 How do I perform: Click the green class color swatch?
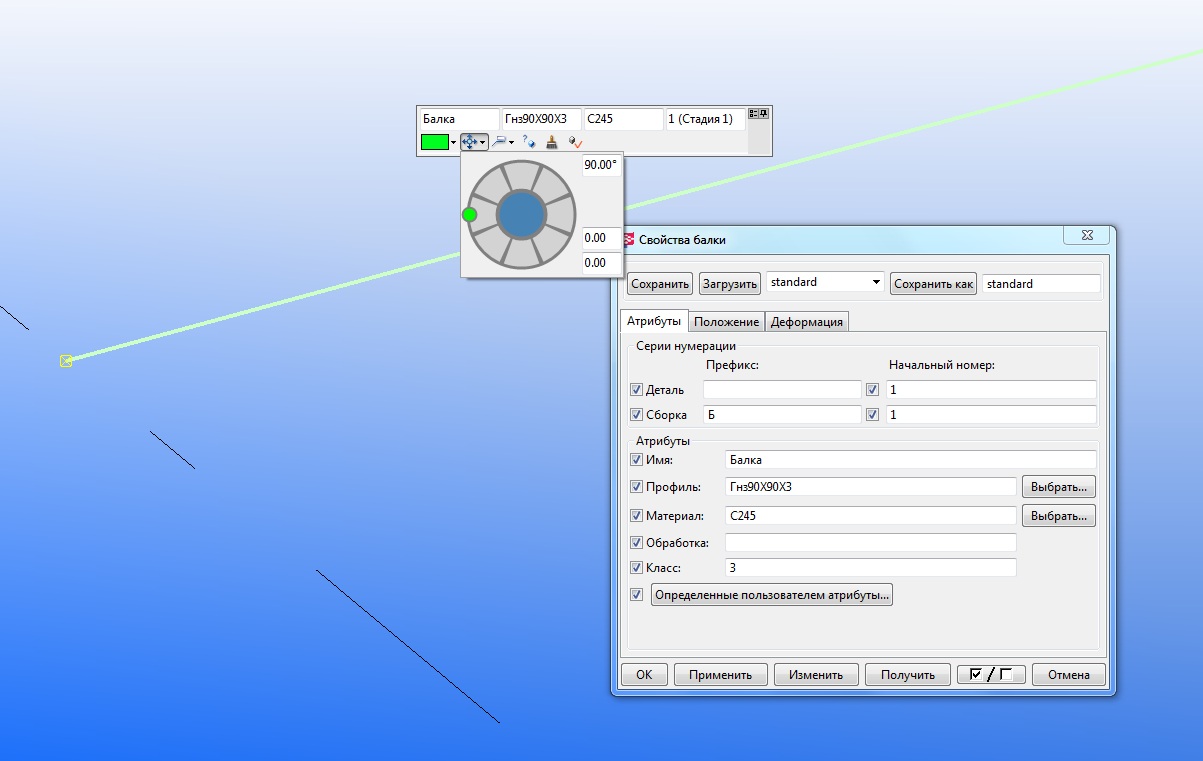click(434, 143)
